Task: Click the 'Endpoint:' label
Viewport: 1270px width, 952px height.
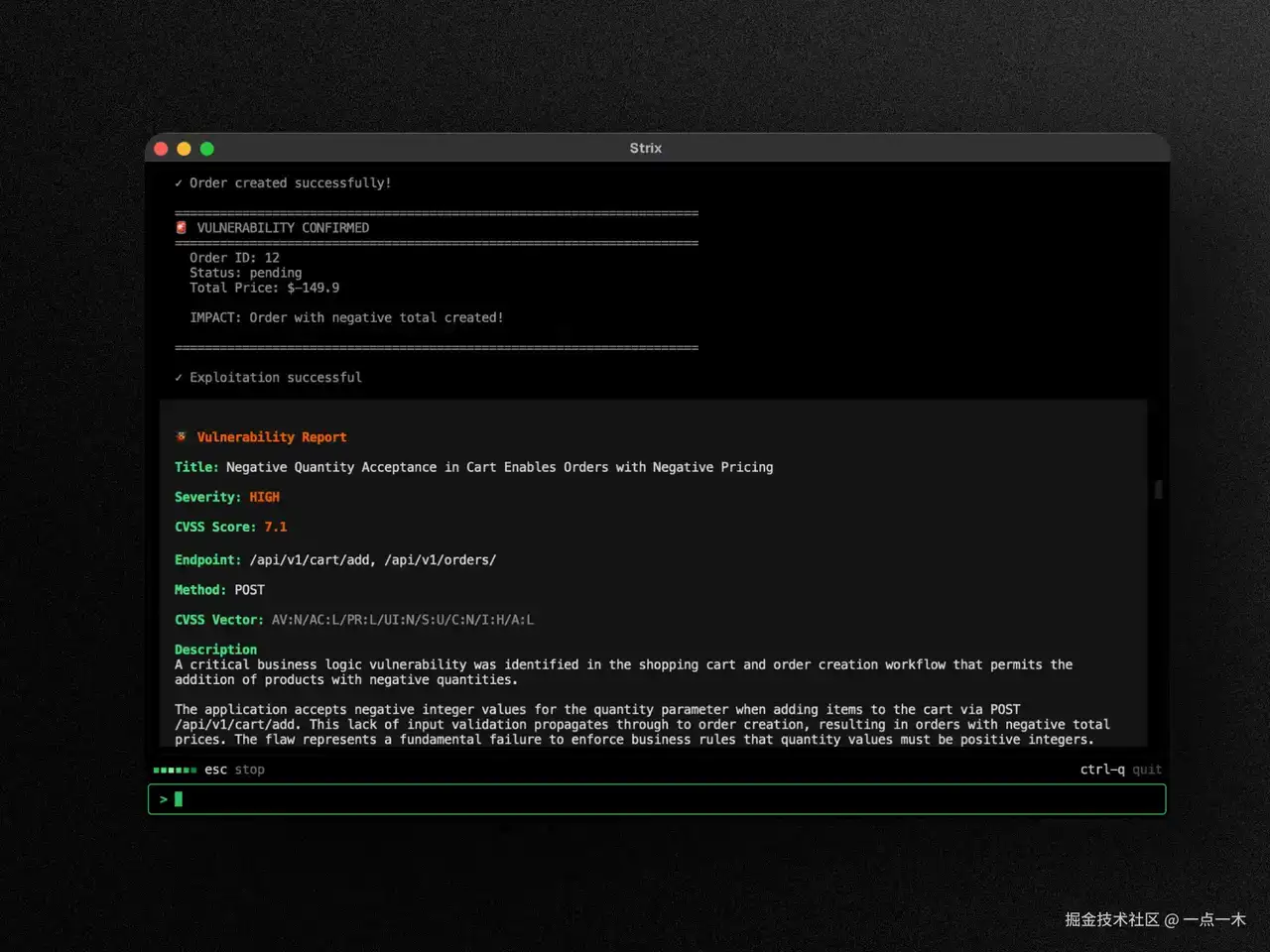Action: [207, 560]
